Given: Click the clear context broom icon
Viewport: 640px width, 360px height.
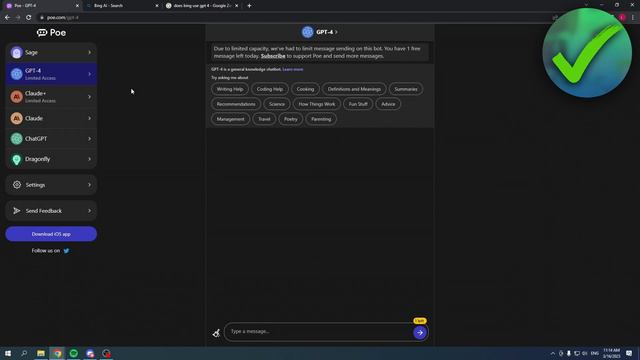Looking at the screenshot, I should pyautogui.click(x=216, y=333).
